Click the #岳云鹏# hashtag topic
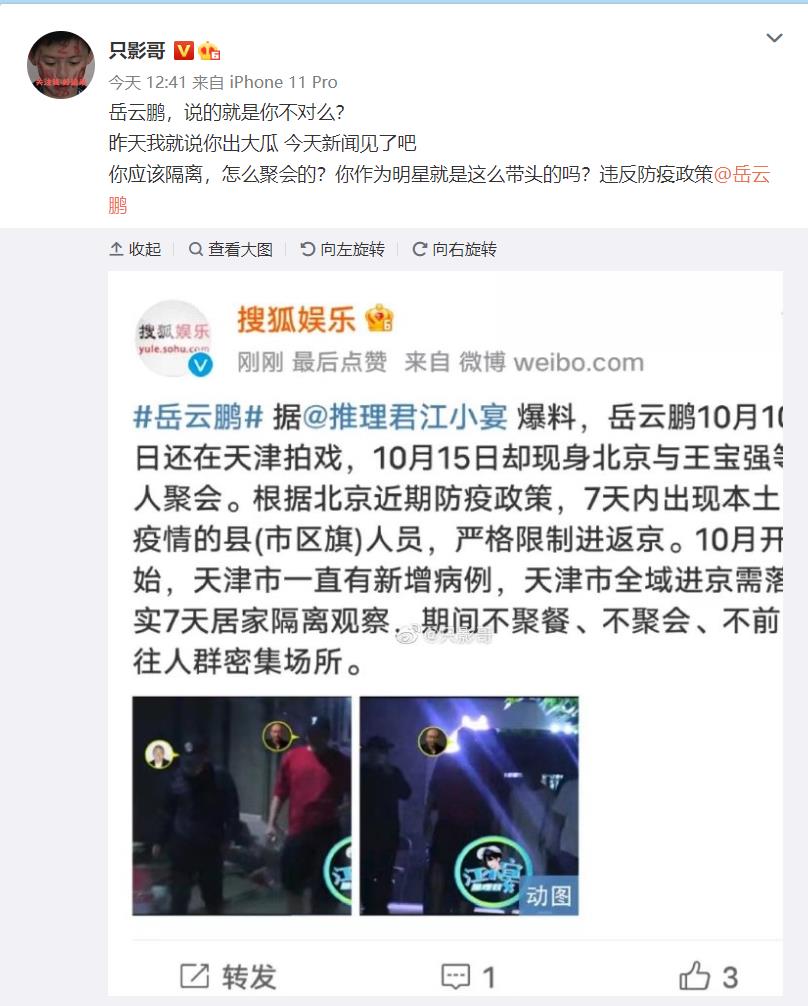The height and width of the screenshot is (1006, 808). point(198,418)
